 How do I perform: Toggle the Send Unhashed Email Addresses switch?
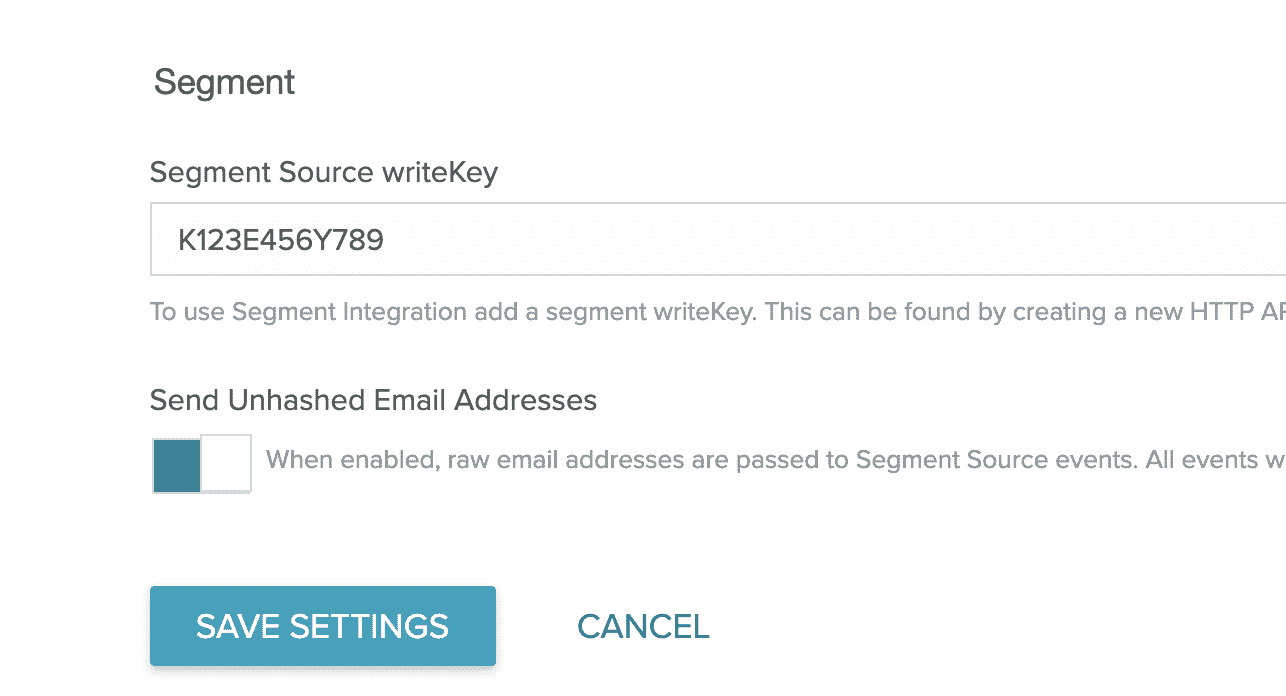[201, 464]
